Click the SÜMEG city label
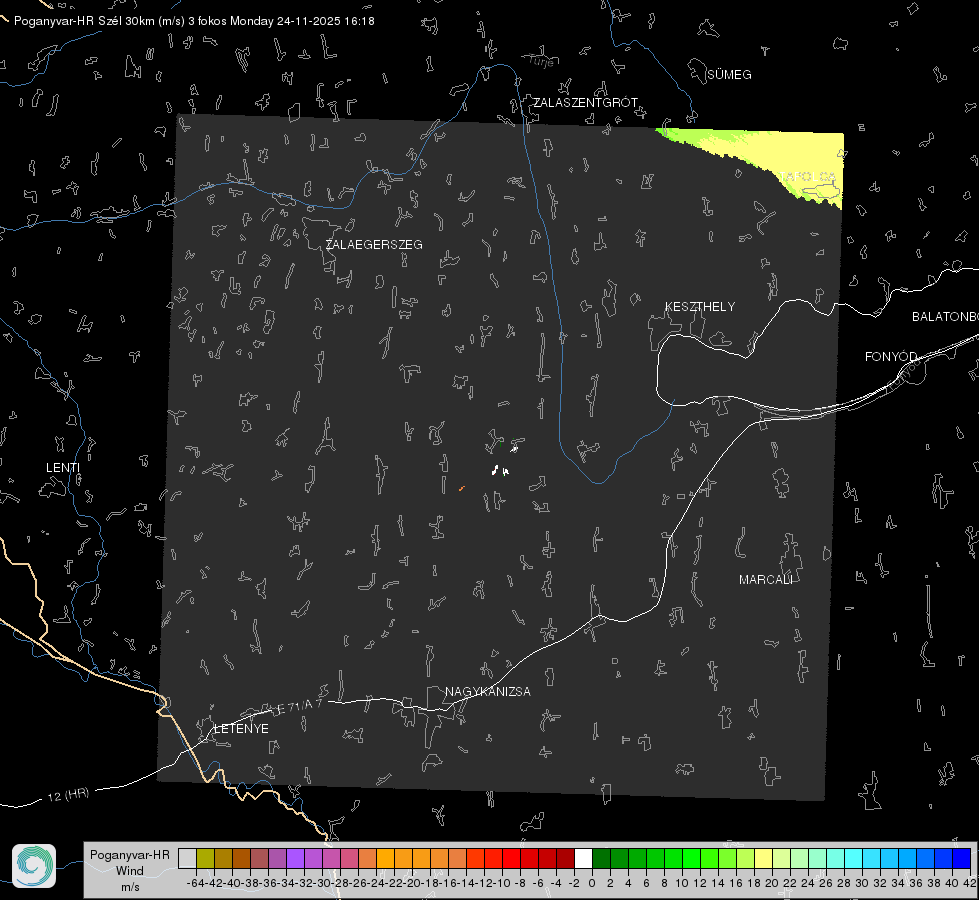Screen dimensions: 979x900 click(729, 75)
